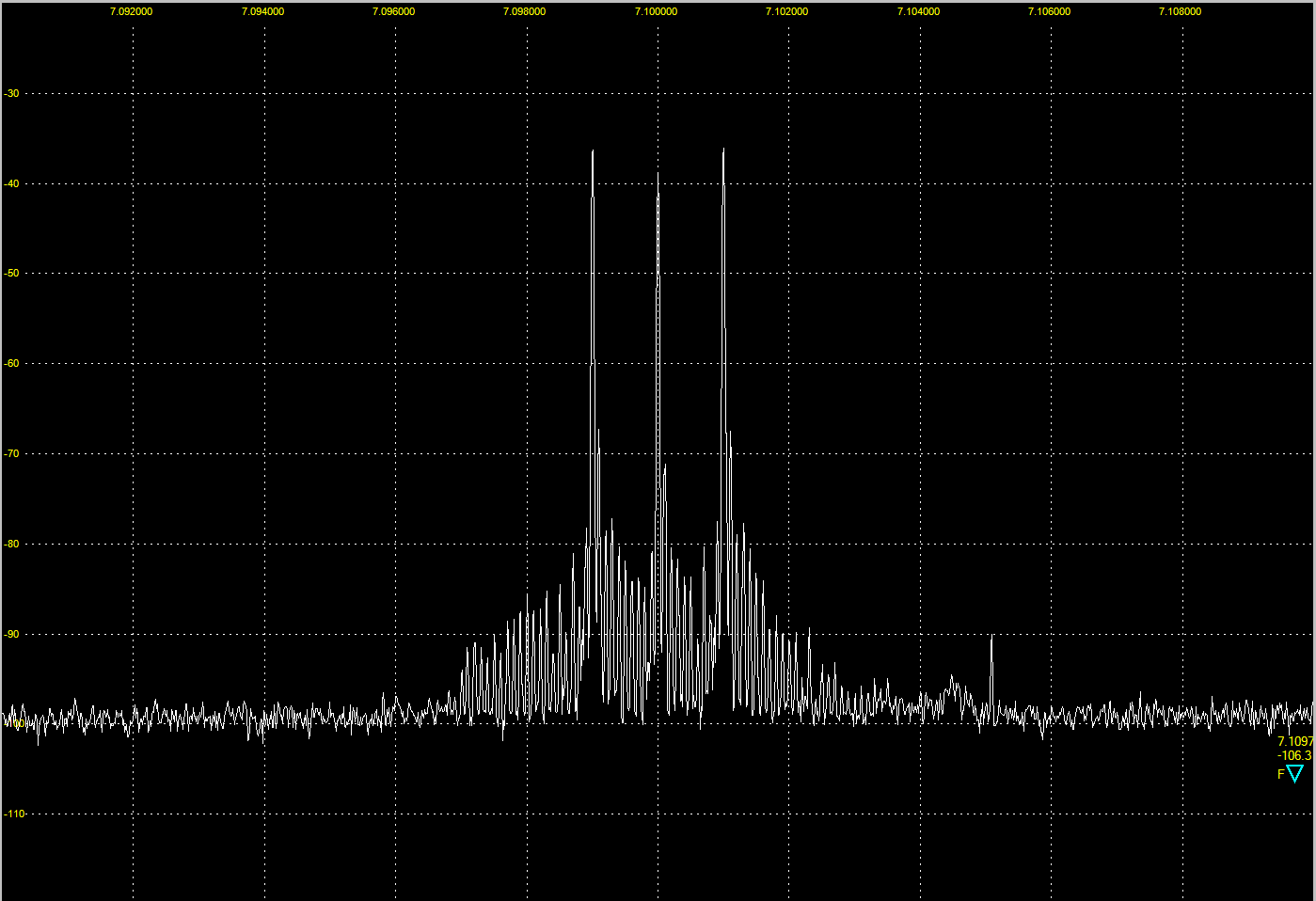Click the yellow F marker label

click(1280, 774)
